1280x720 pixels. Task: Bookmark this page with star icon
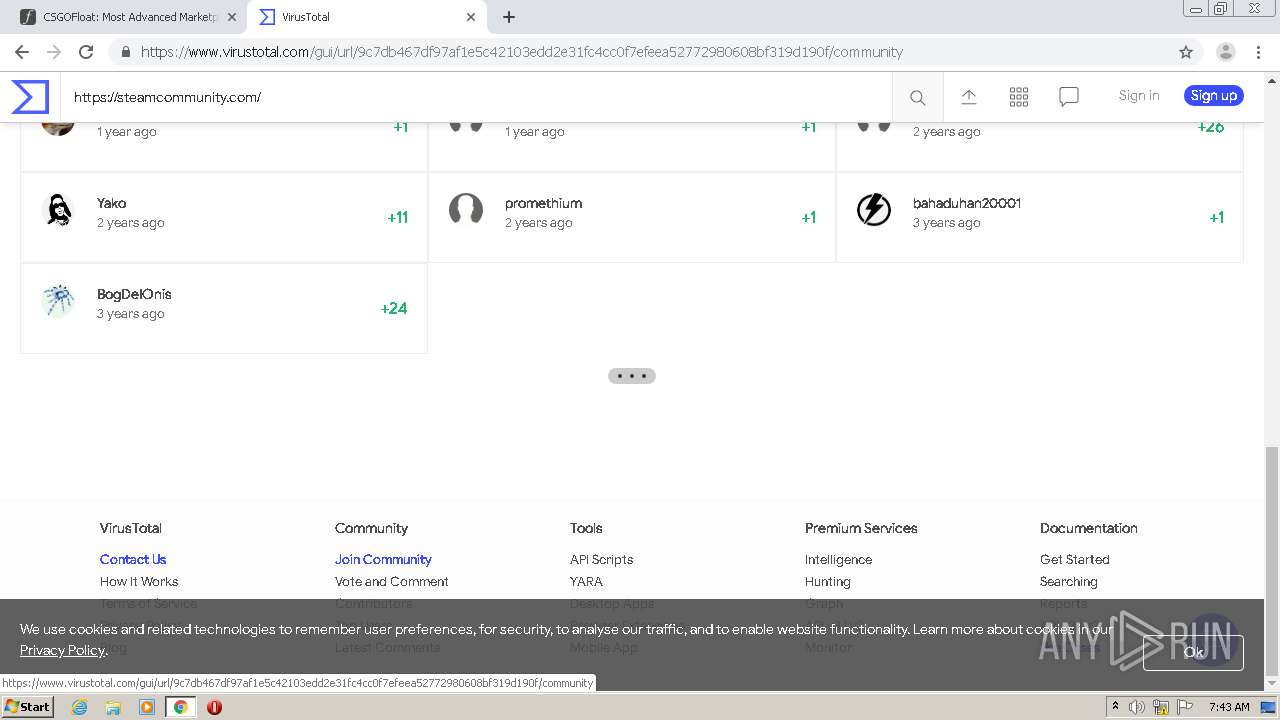tap(1186, 52)
